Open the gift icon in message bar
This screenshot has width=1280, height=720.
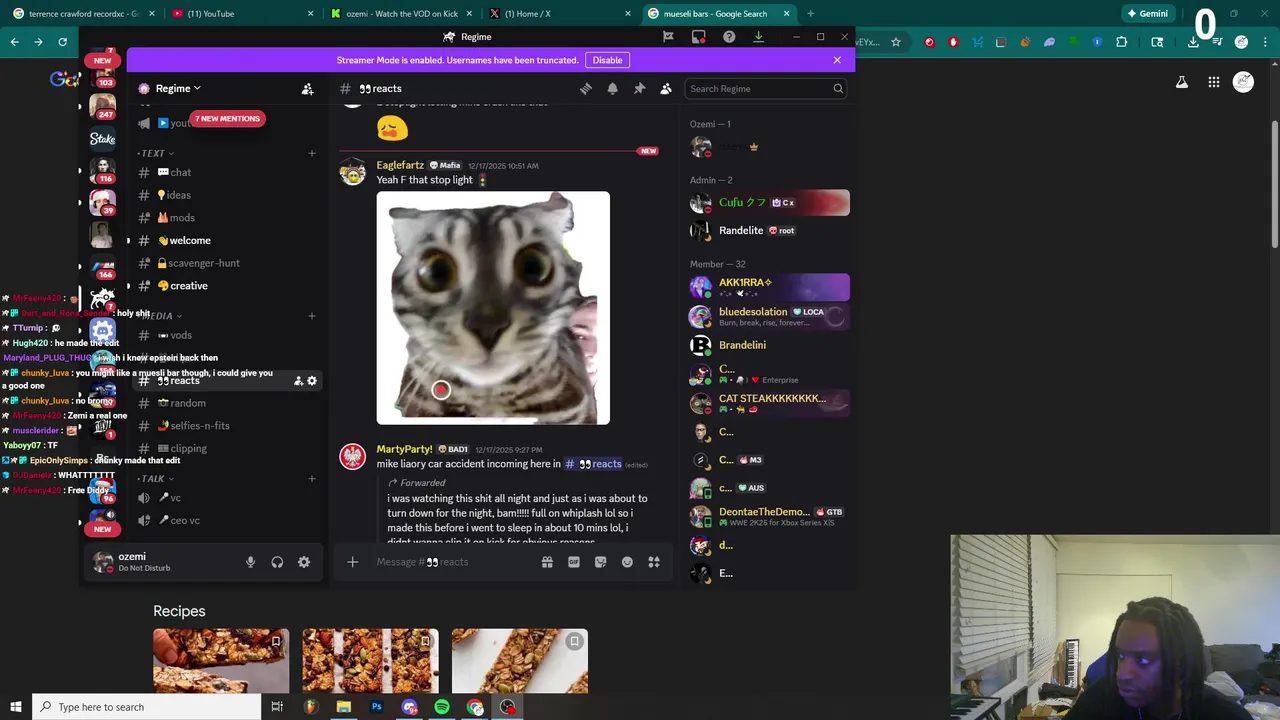pos(547,562)
